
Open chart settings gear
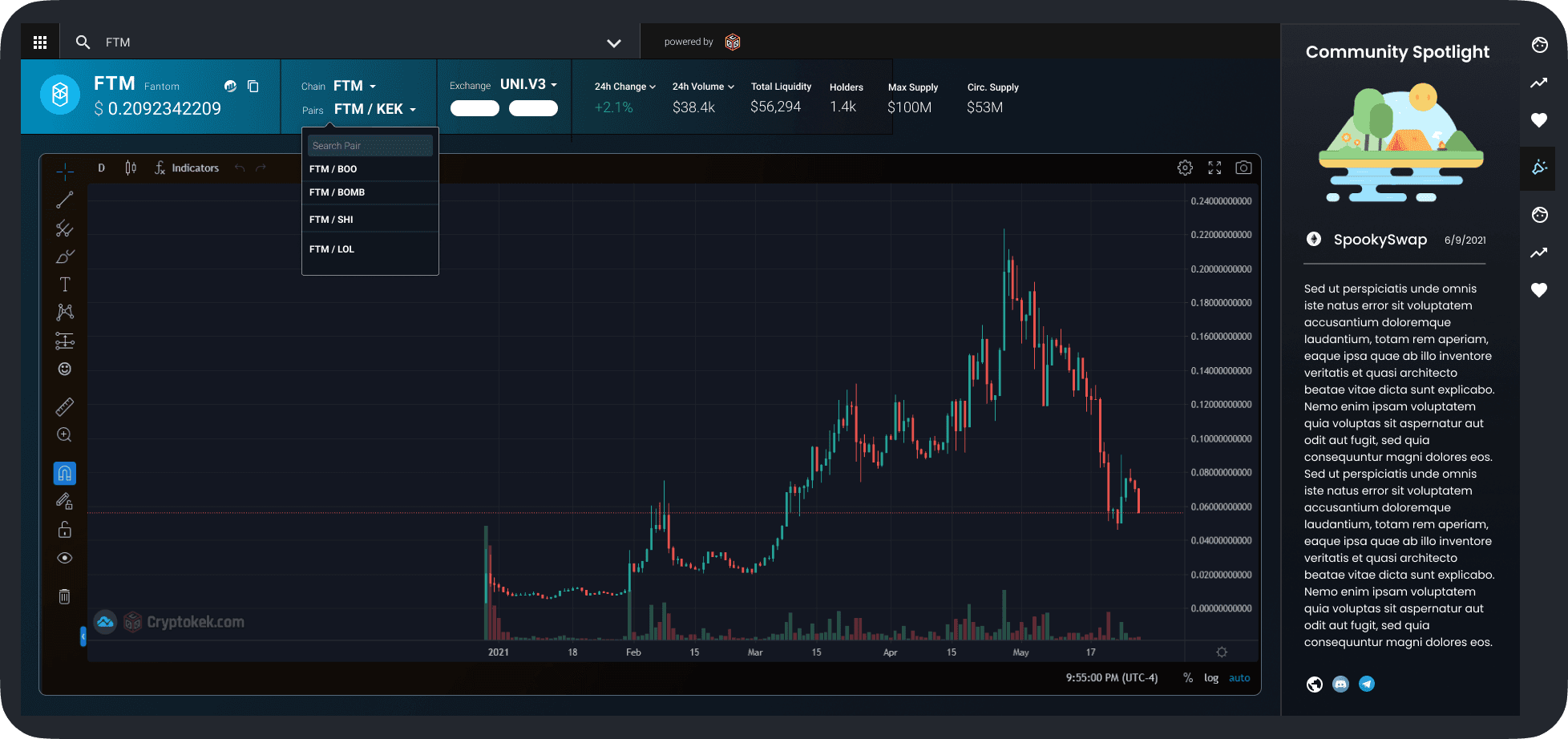(1185, 168)
